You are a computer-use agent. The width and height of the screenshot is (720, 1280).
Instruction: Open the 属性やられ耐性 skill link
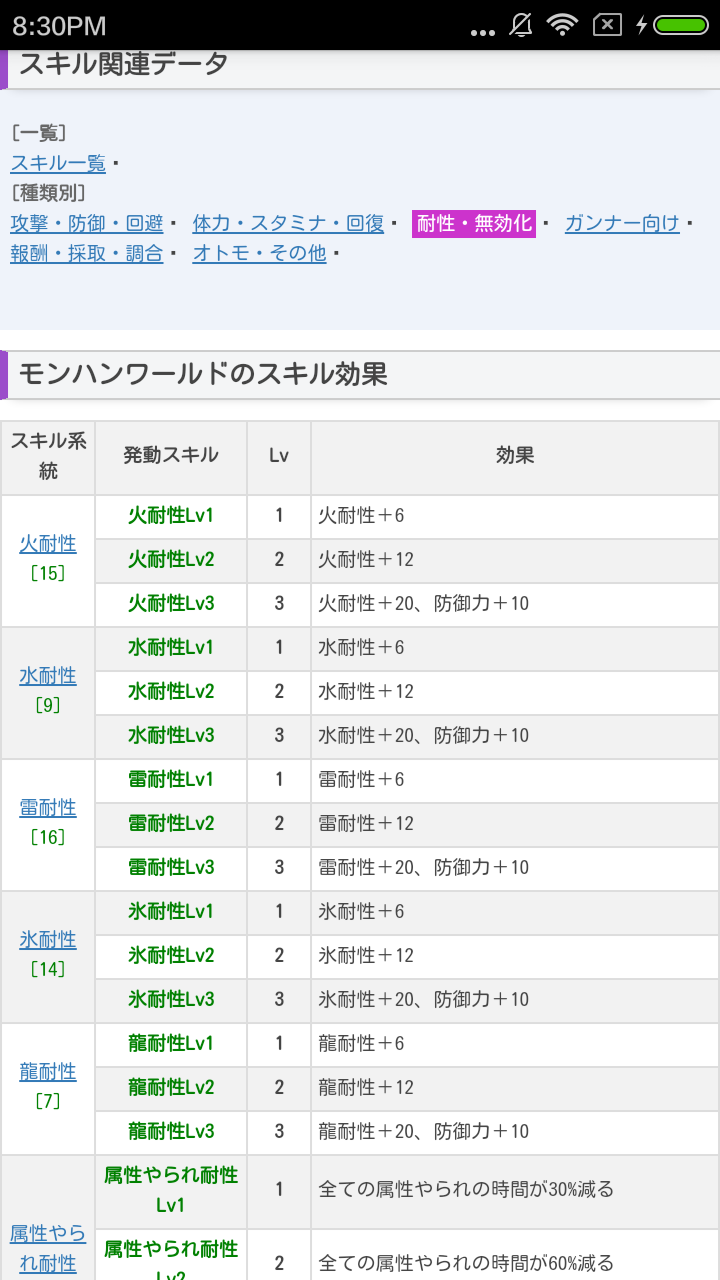click(x=48, y=1248)
